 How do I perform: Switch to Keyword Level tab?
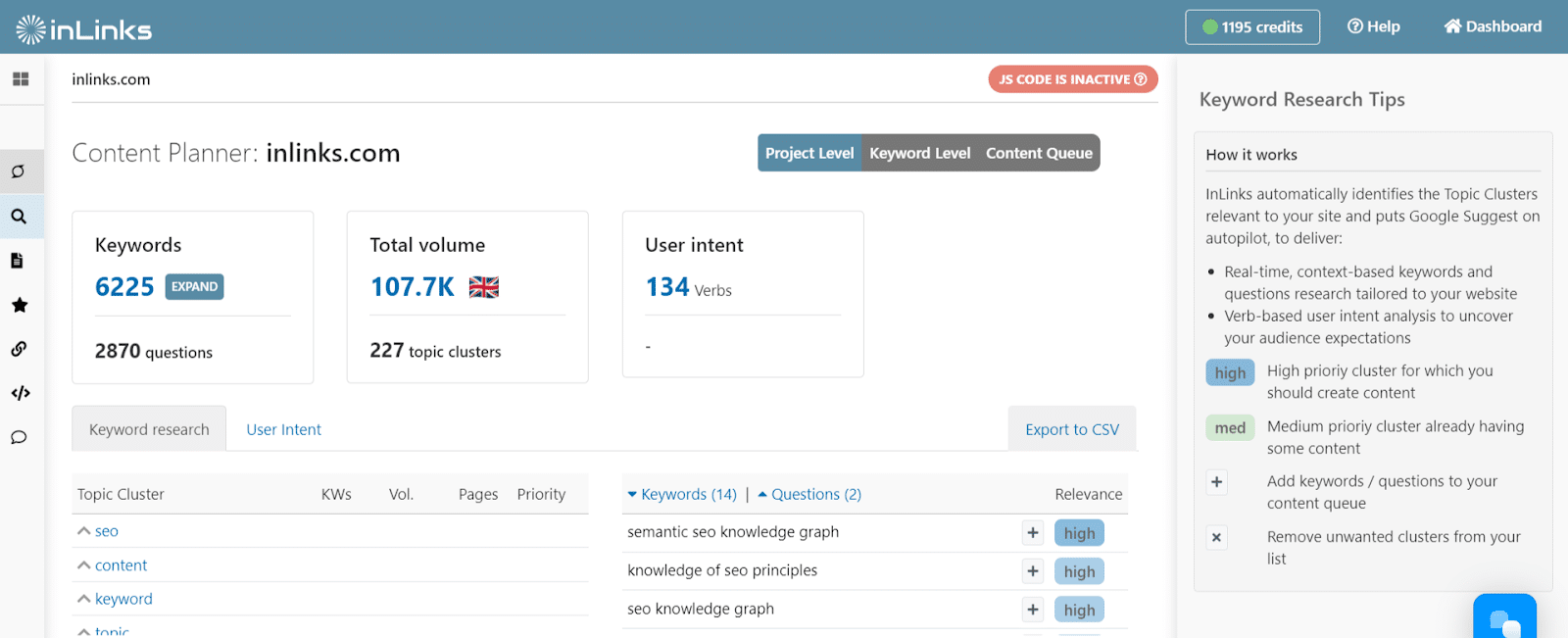pos(920,153)
